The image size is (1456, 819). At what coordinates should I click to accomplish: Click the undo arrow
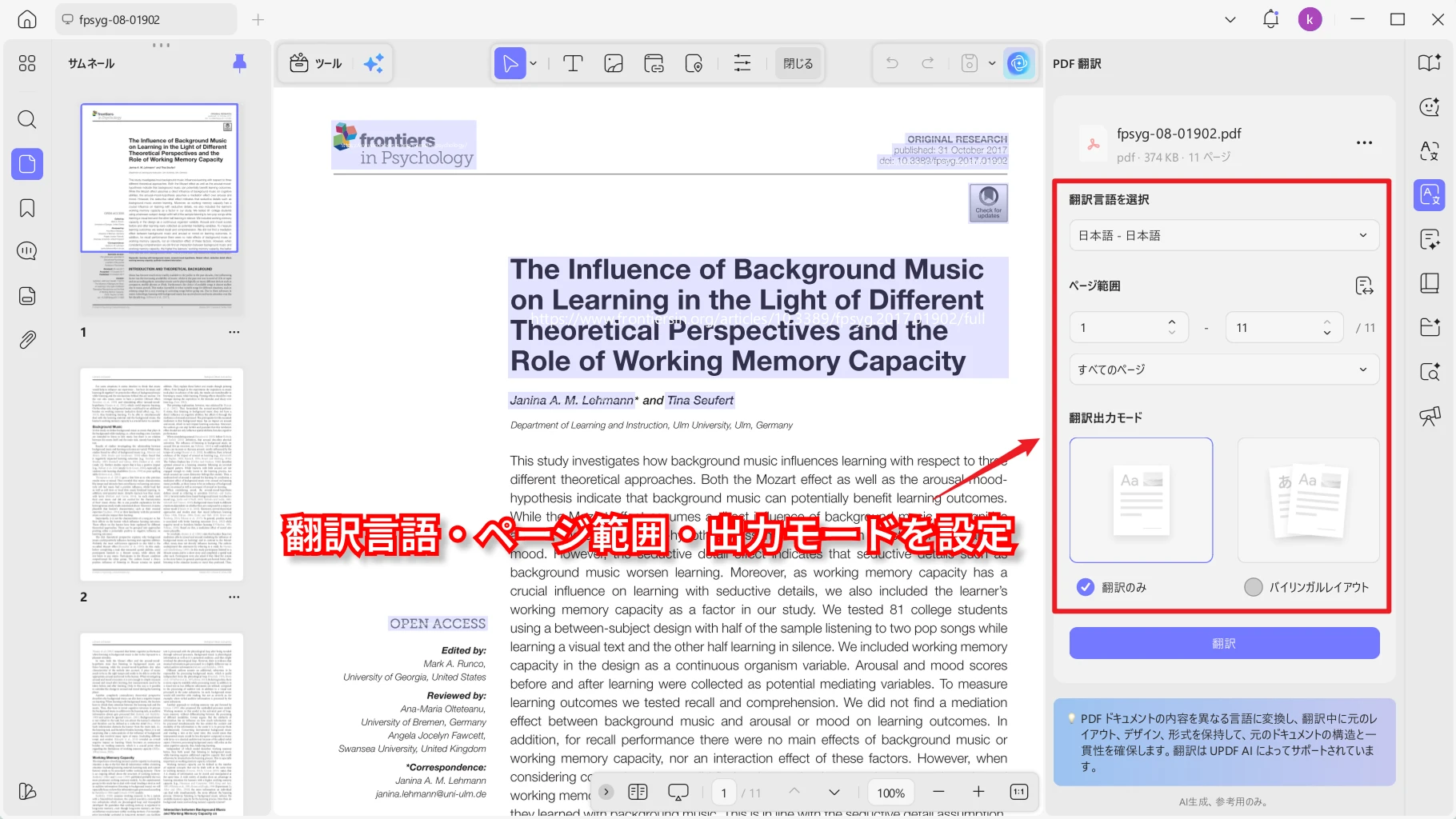coord(892,63)
